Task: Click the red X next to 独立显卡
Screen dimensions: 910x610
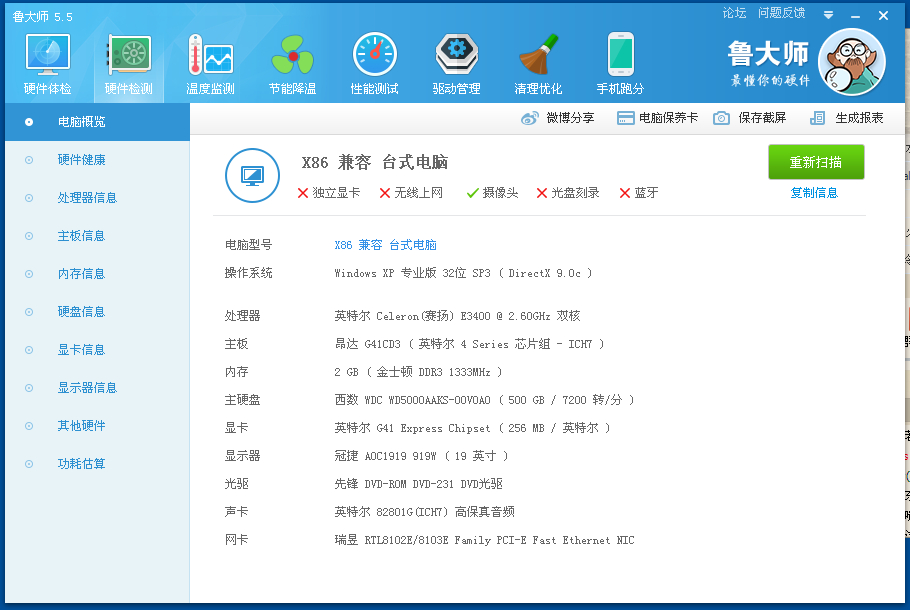Action: coord(303,193)
